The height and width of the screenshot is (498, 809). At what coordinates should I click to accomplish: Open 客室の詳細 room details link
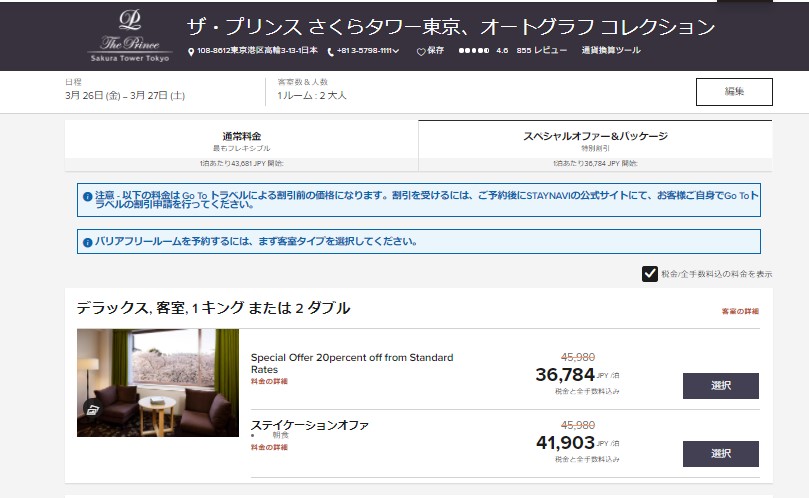[740, 311]
